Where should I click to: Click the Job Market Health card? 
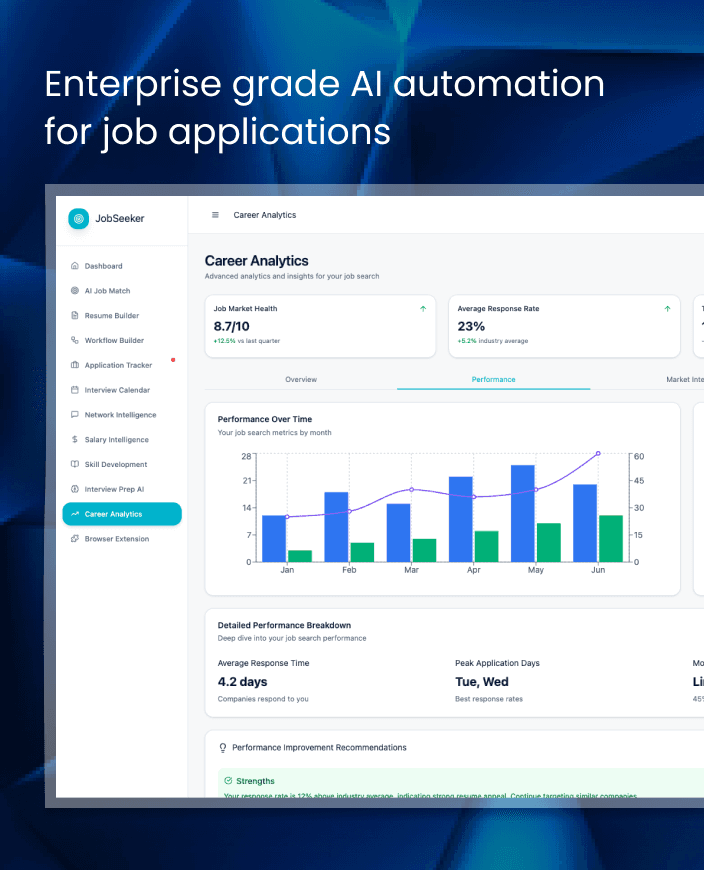click(x=321, y=326)
